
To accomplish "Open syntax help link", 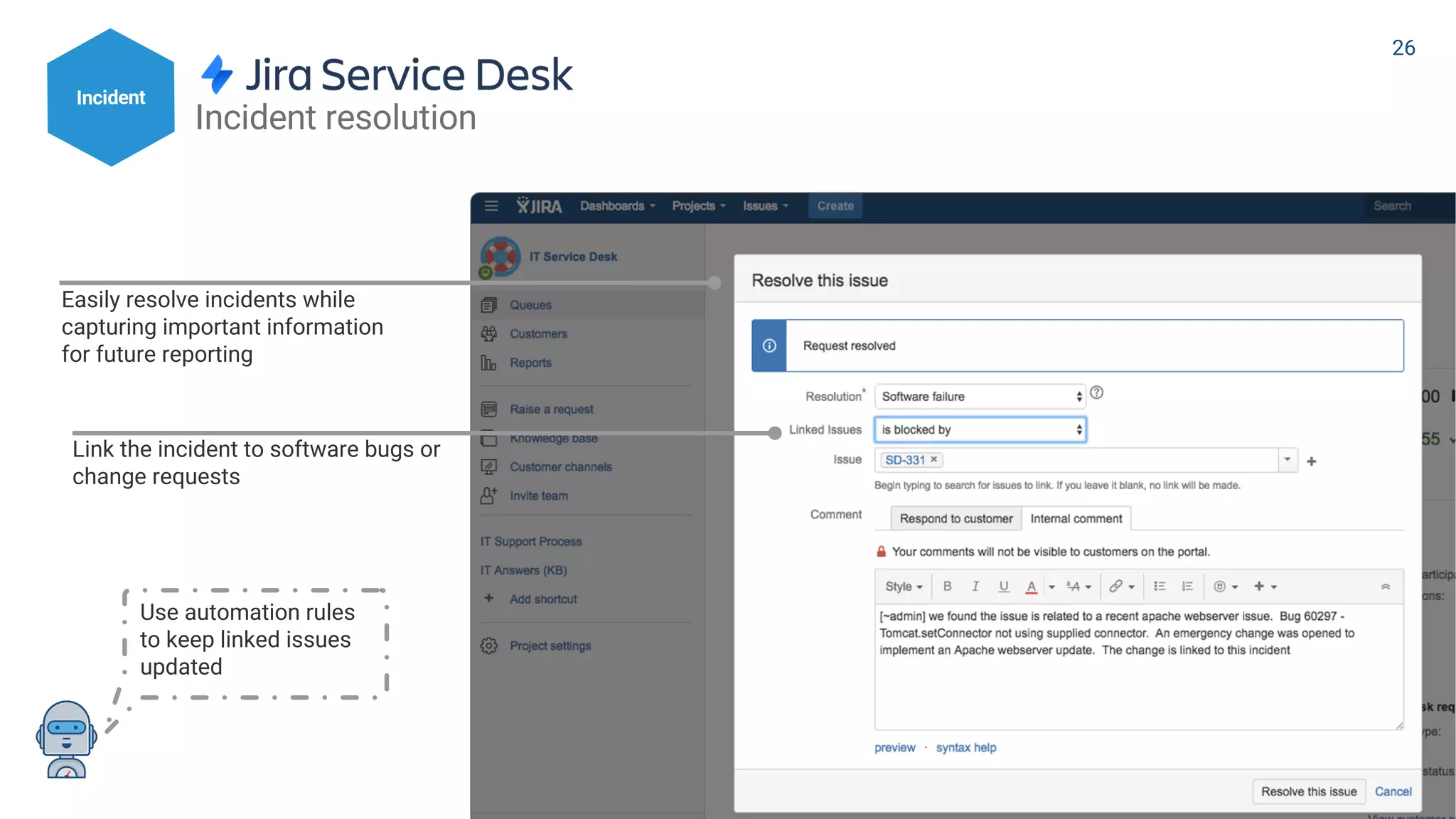I will (x=965, y=748).
